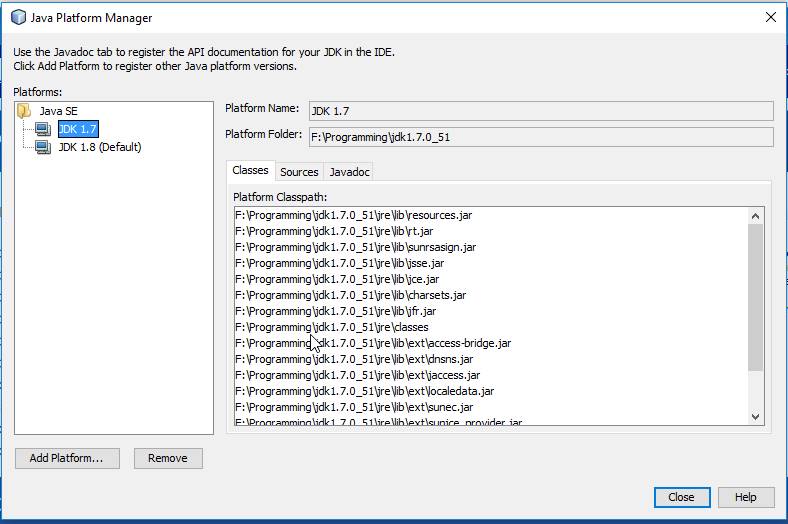
Task: Open Help for the platform manager
Action: 746,497
